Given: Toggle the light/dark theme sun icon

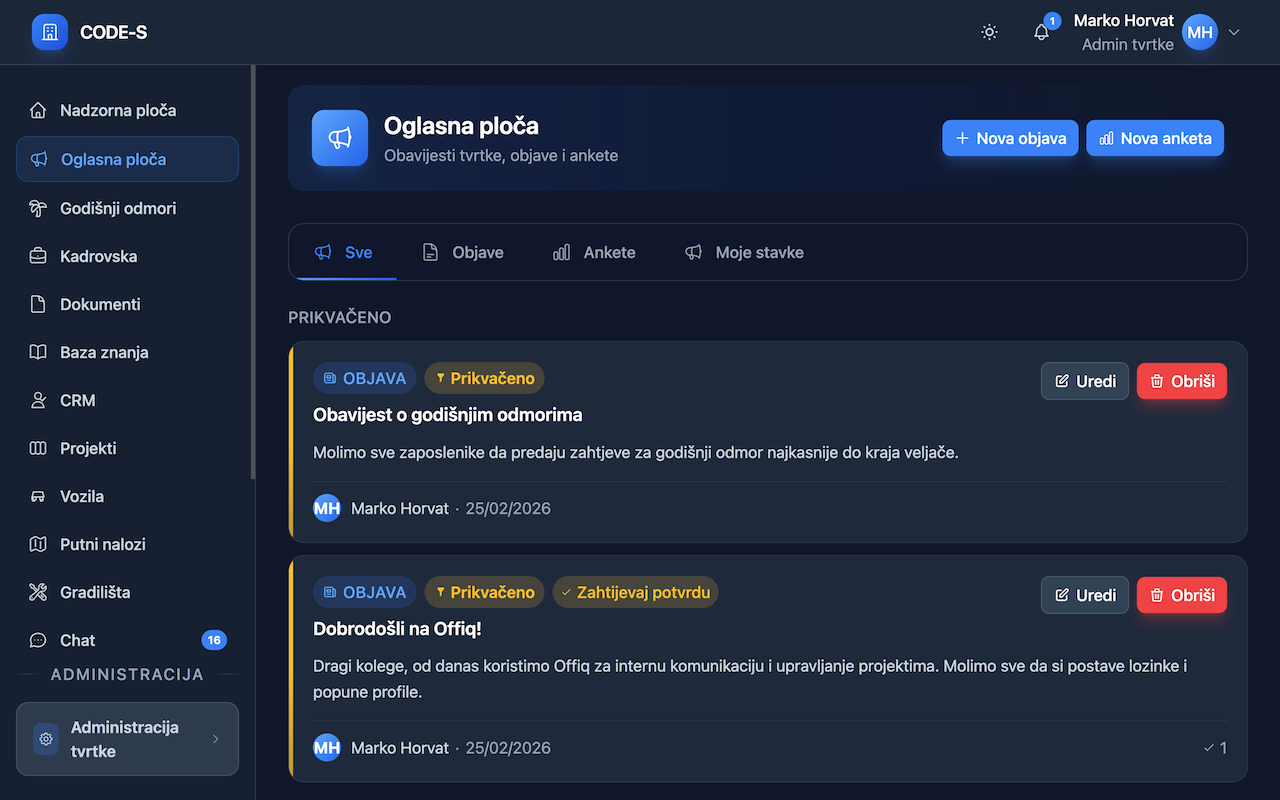Looking at the screenshot, I should tap(989, 32).
